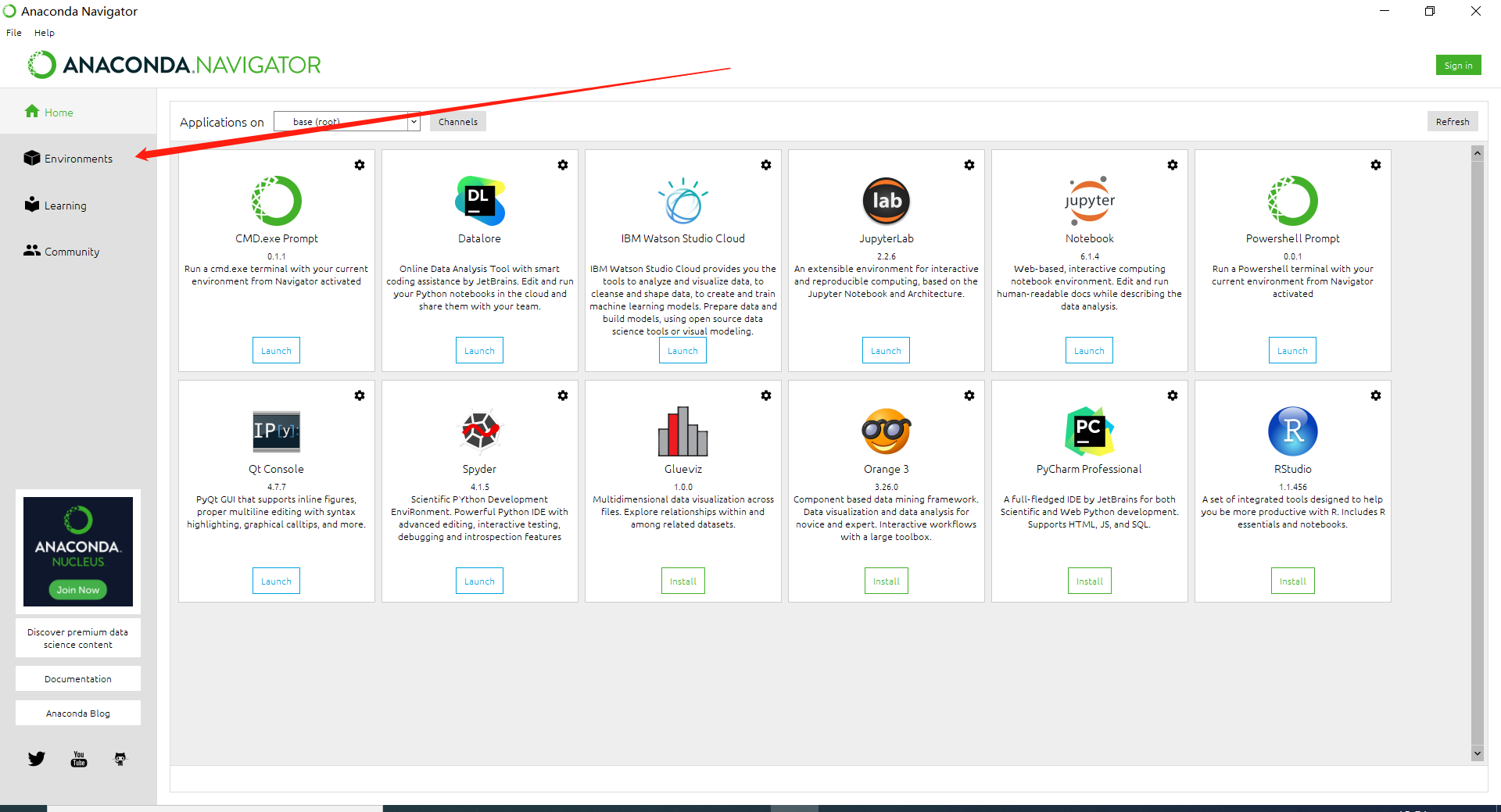This screenshot has height=812, width=1501.
Task: Launch Spyder
Action: 479,581
